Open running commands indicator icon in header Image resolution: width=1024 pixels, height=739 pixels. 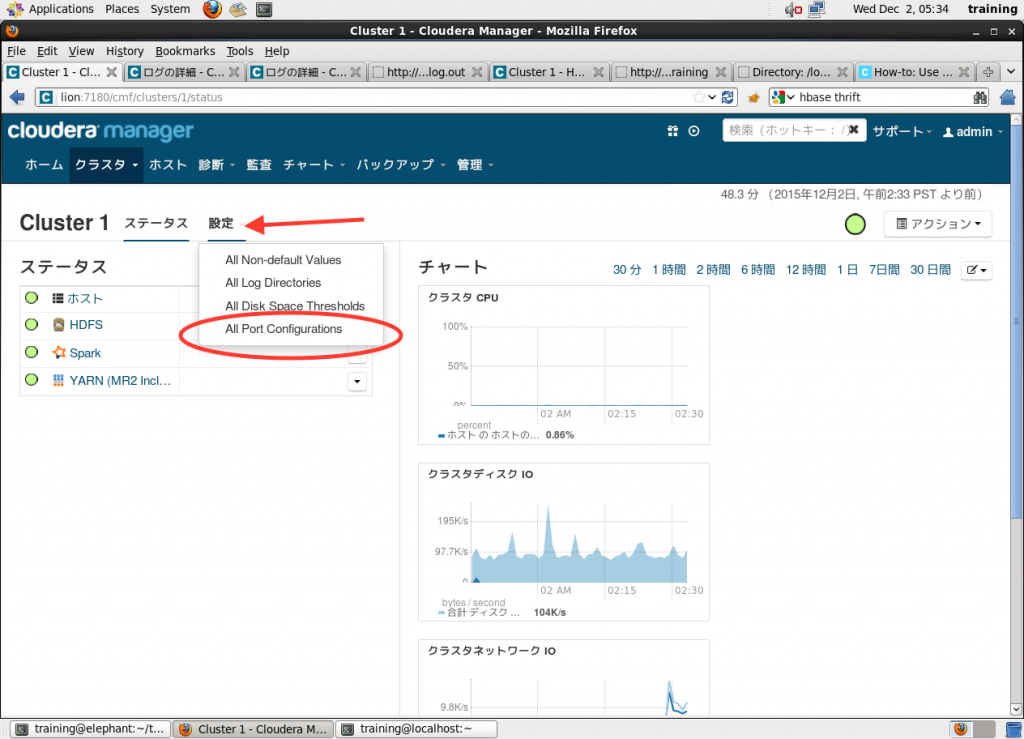coord(694,131)
